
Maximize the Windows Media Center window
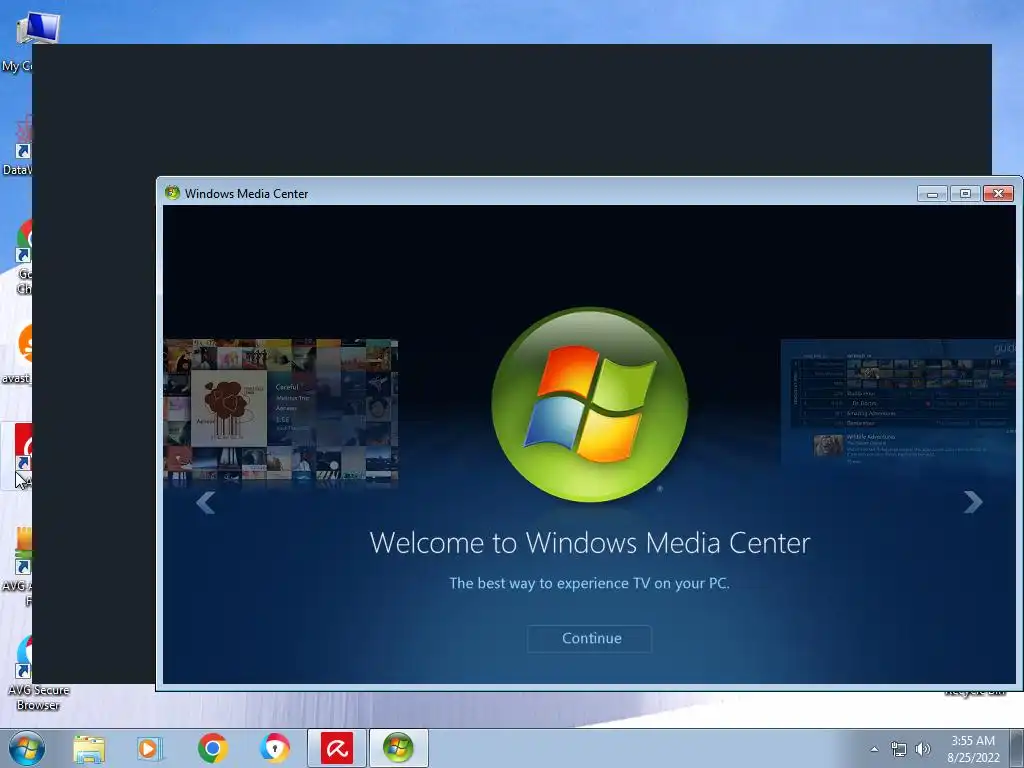point(965,193)
